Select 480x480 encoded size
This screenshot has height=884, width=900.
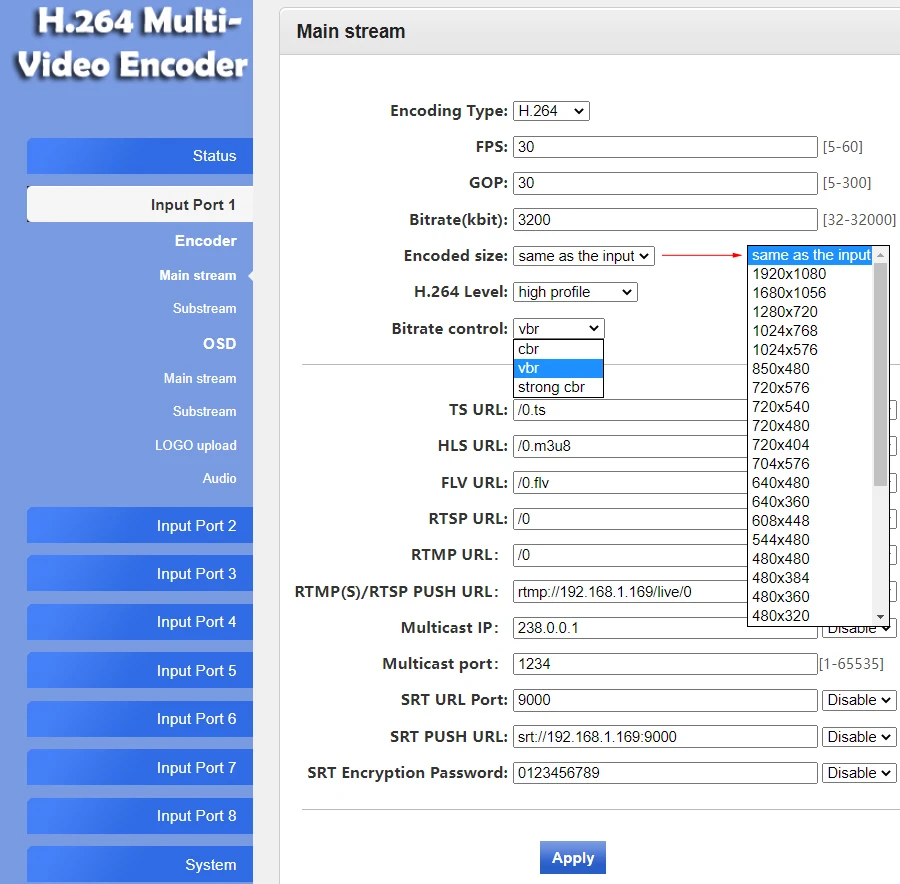(810, 559)
